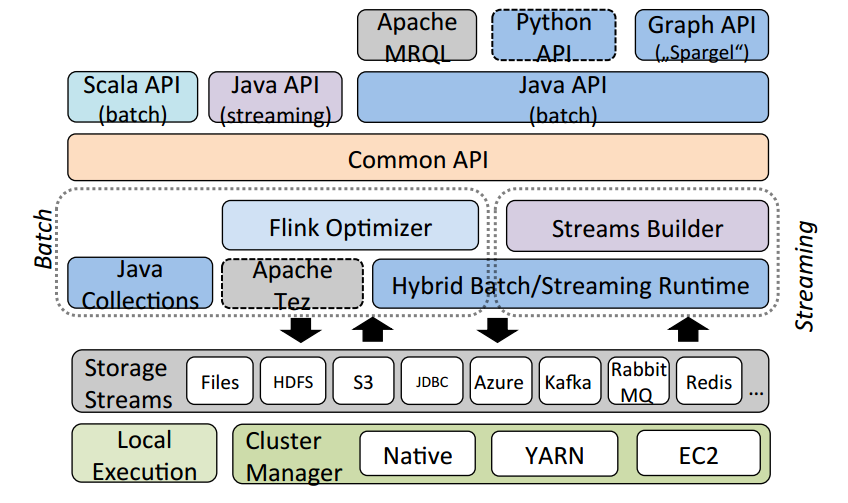Click the Local Execution box
This screenshot has height=503, width=848.
pos(144,456)
